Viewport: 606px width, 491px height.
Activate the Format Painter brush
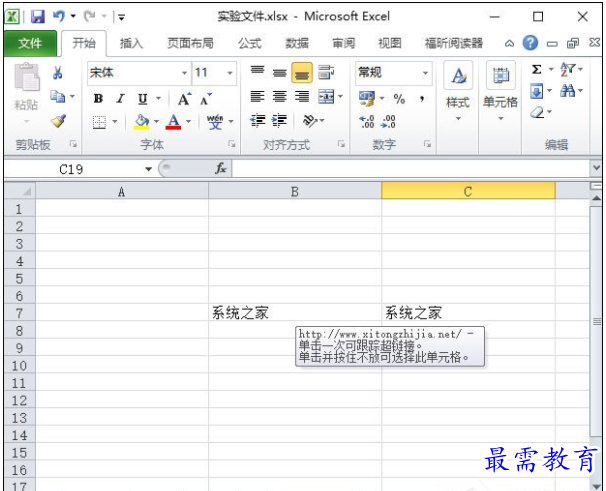58,121
